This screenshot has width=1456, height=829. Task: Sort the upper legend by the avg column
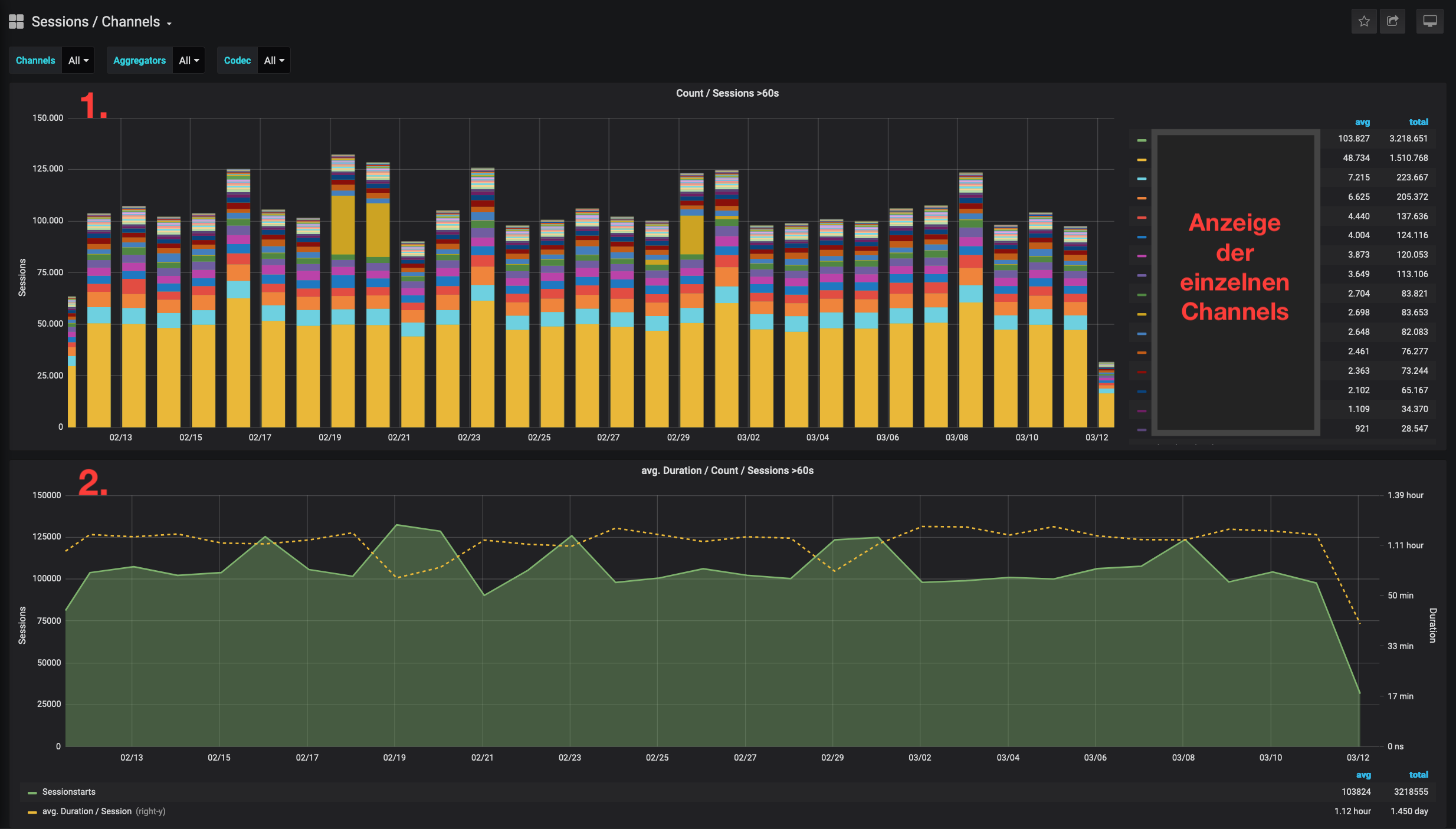[1362, 122]
